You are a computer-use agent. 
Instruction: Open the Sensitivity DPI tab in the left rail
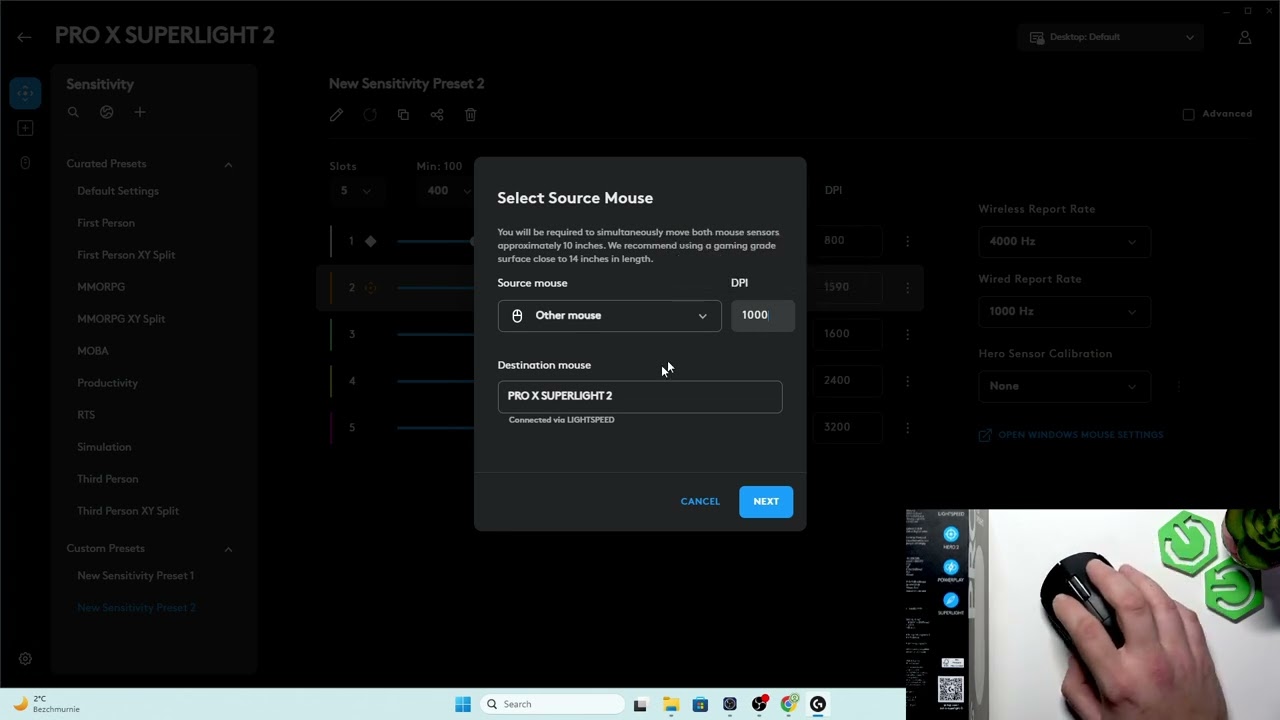pos(25,93)
